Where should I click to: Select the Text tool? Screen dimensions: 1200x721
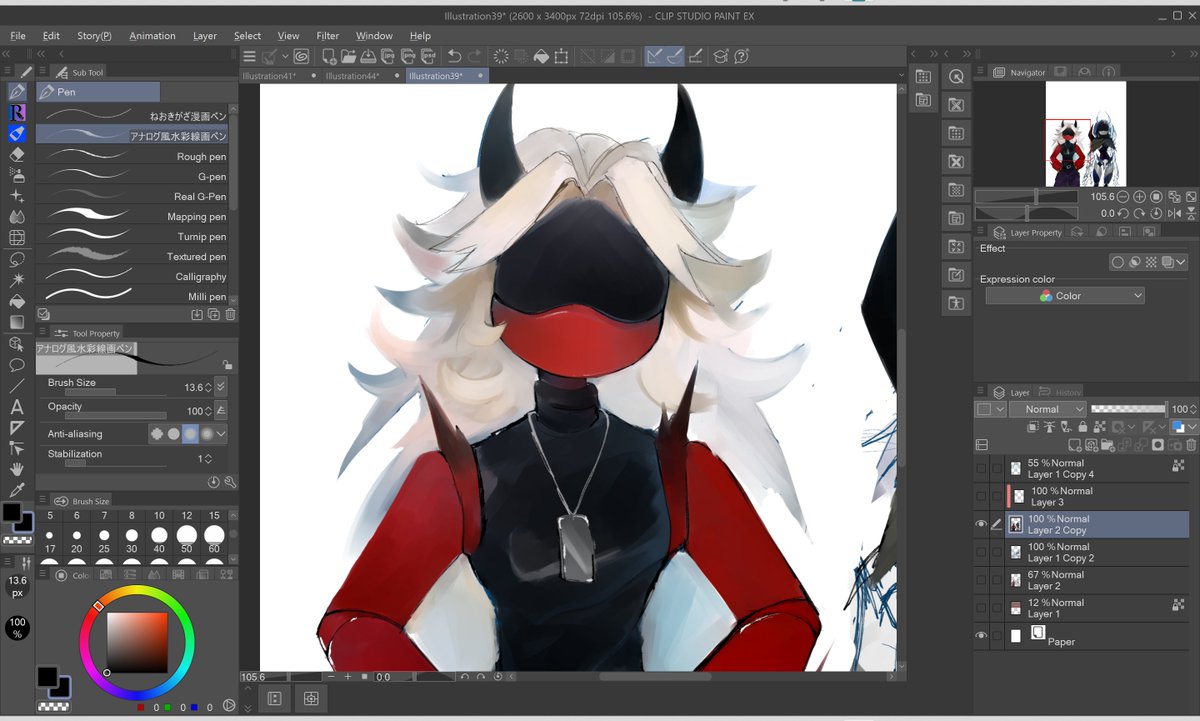click(x=16, y=407)
